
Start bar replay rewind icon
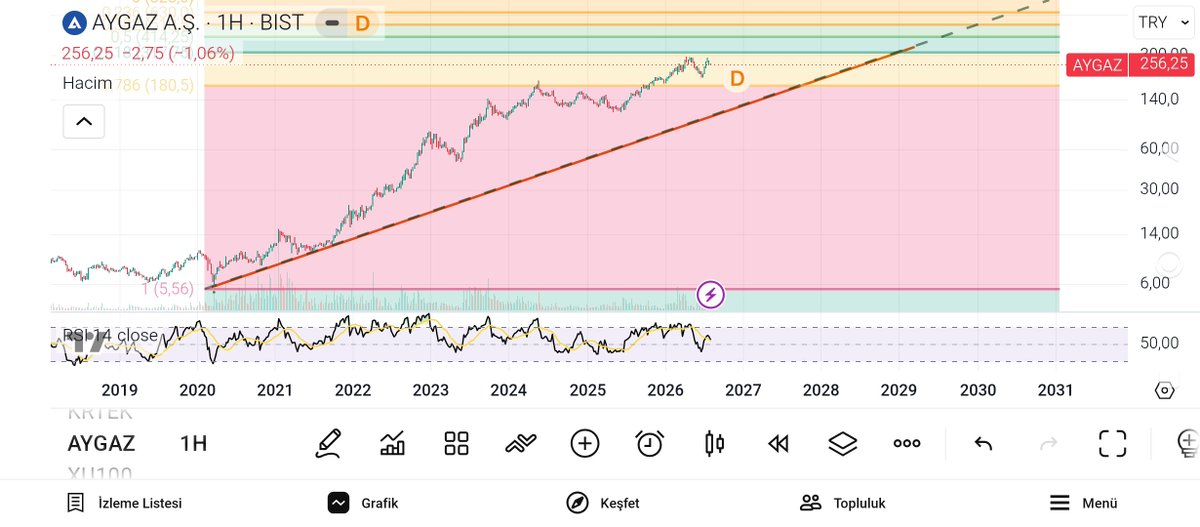click(x=778, y=442)
